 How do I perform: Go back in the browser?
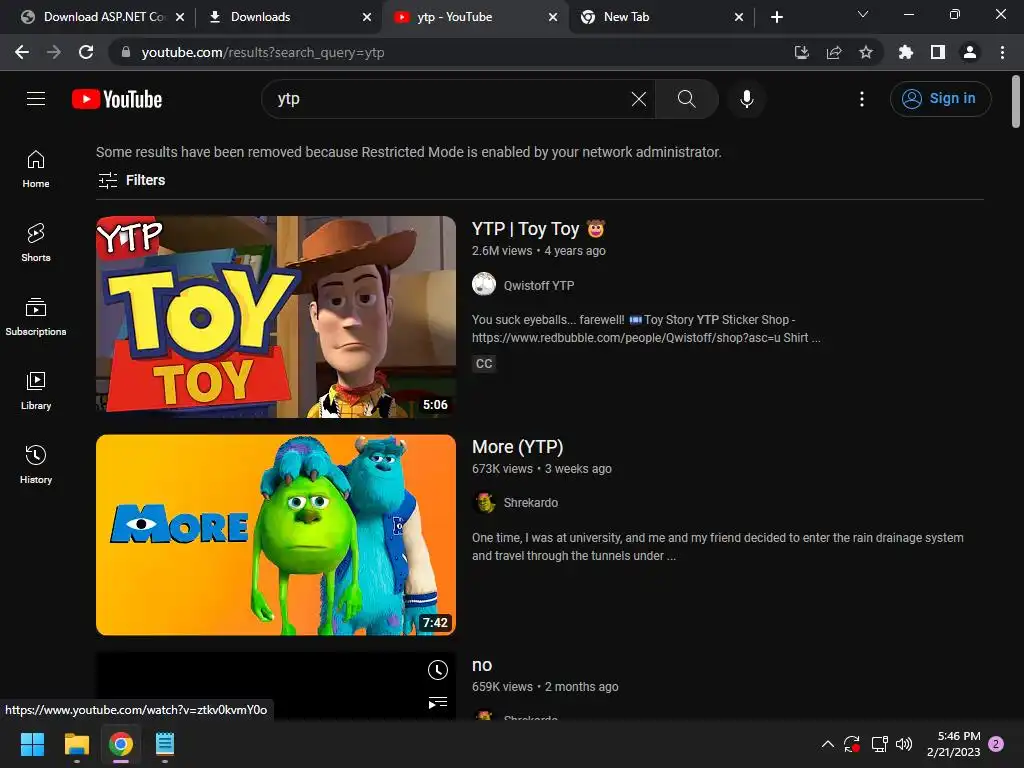pyautogui.click(x=22, y=52)
